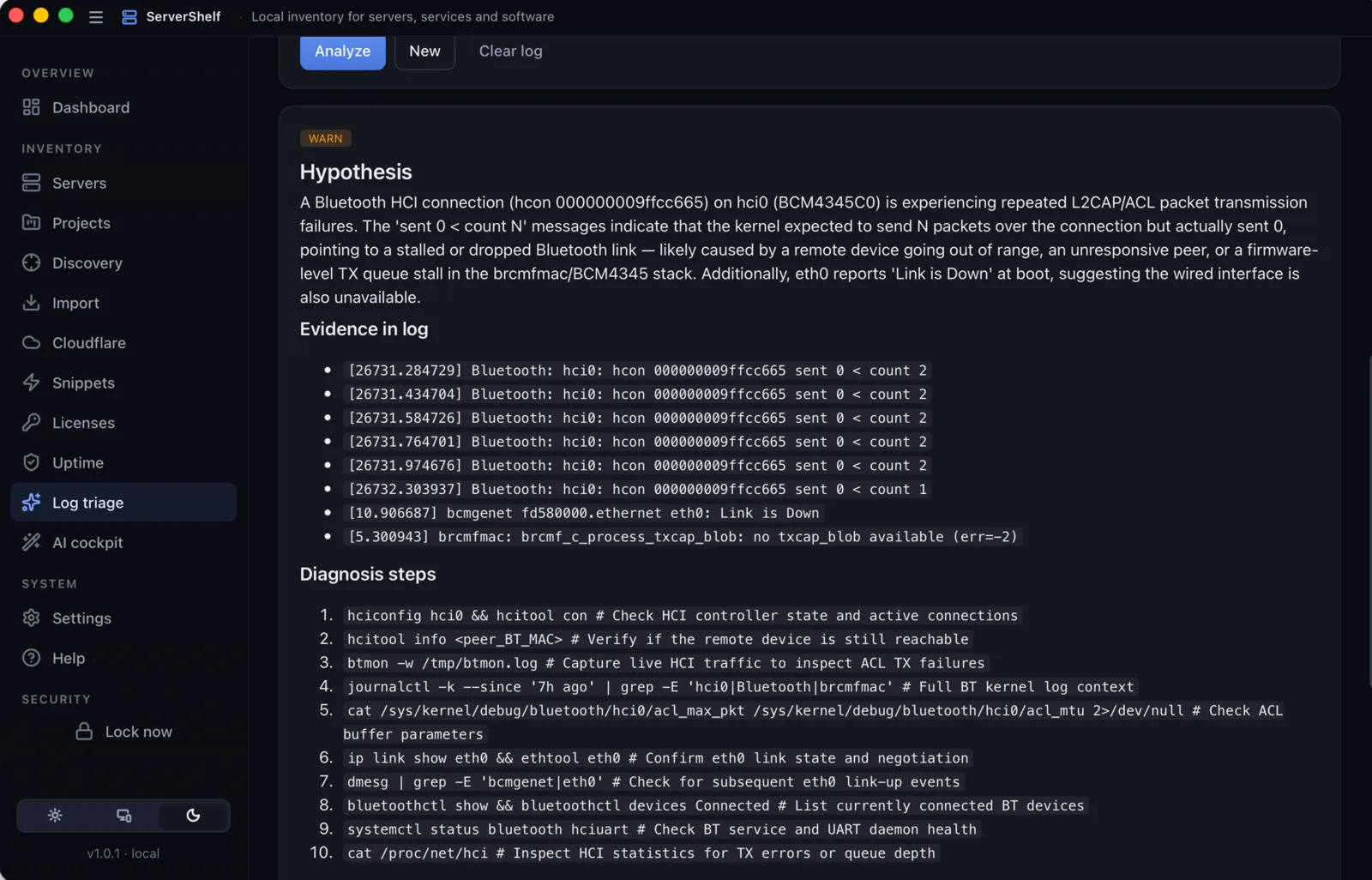Click the 'systemctl status bluetooth hciuart' command

662,829
